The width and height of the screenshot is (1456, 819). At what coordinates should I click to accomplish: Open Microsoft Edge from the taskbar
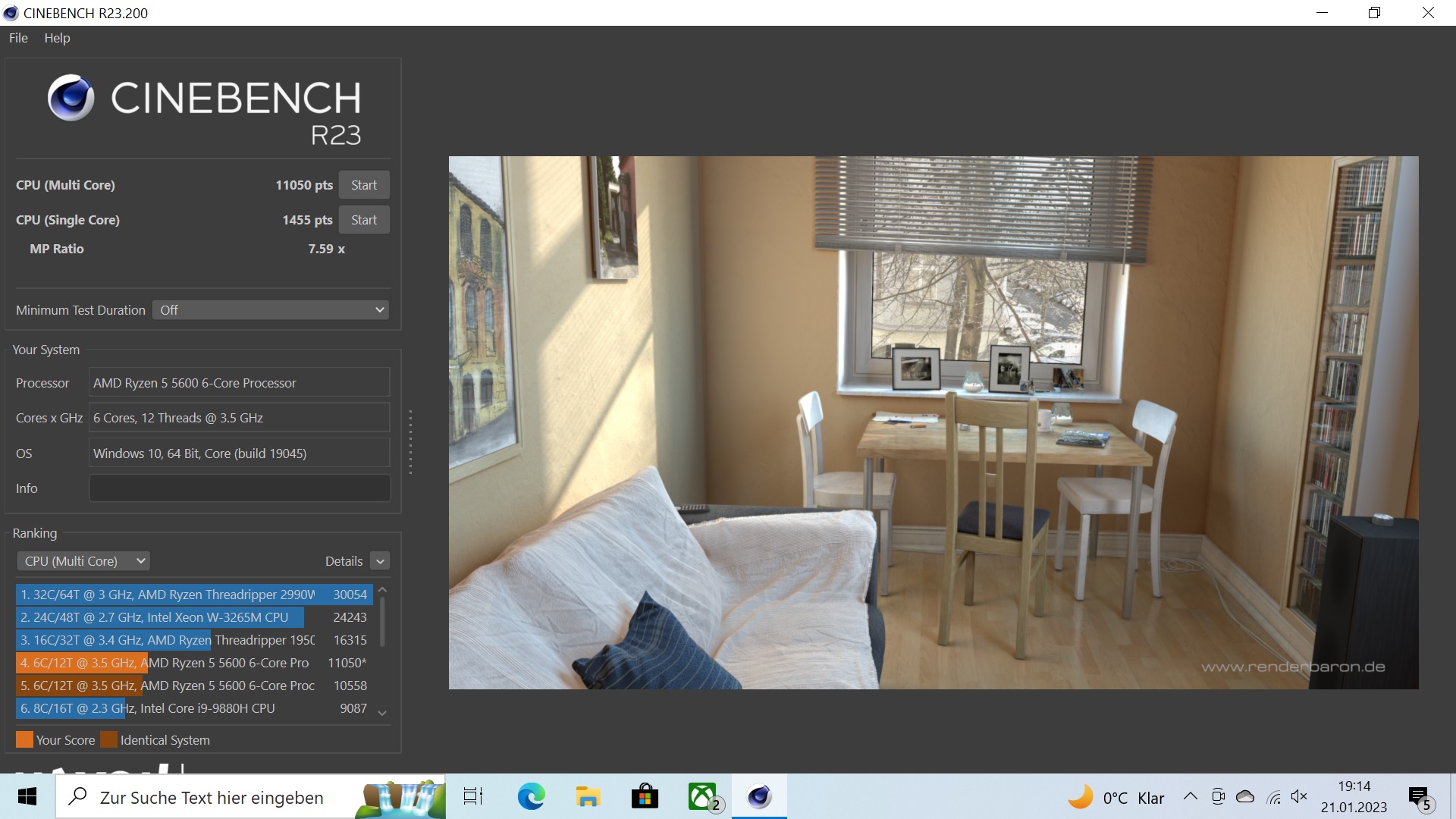click(x=531, y=797)
